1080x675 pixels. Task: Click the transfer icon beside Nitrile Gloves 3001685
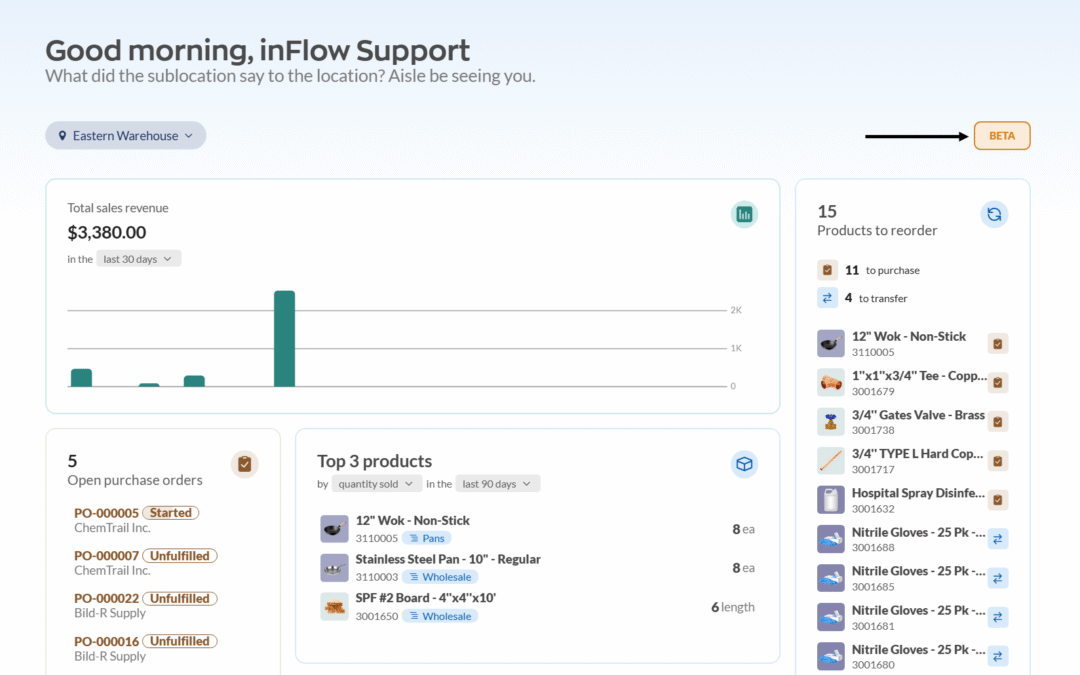(x=997, y=577)
